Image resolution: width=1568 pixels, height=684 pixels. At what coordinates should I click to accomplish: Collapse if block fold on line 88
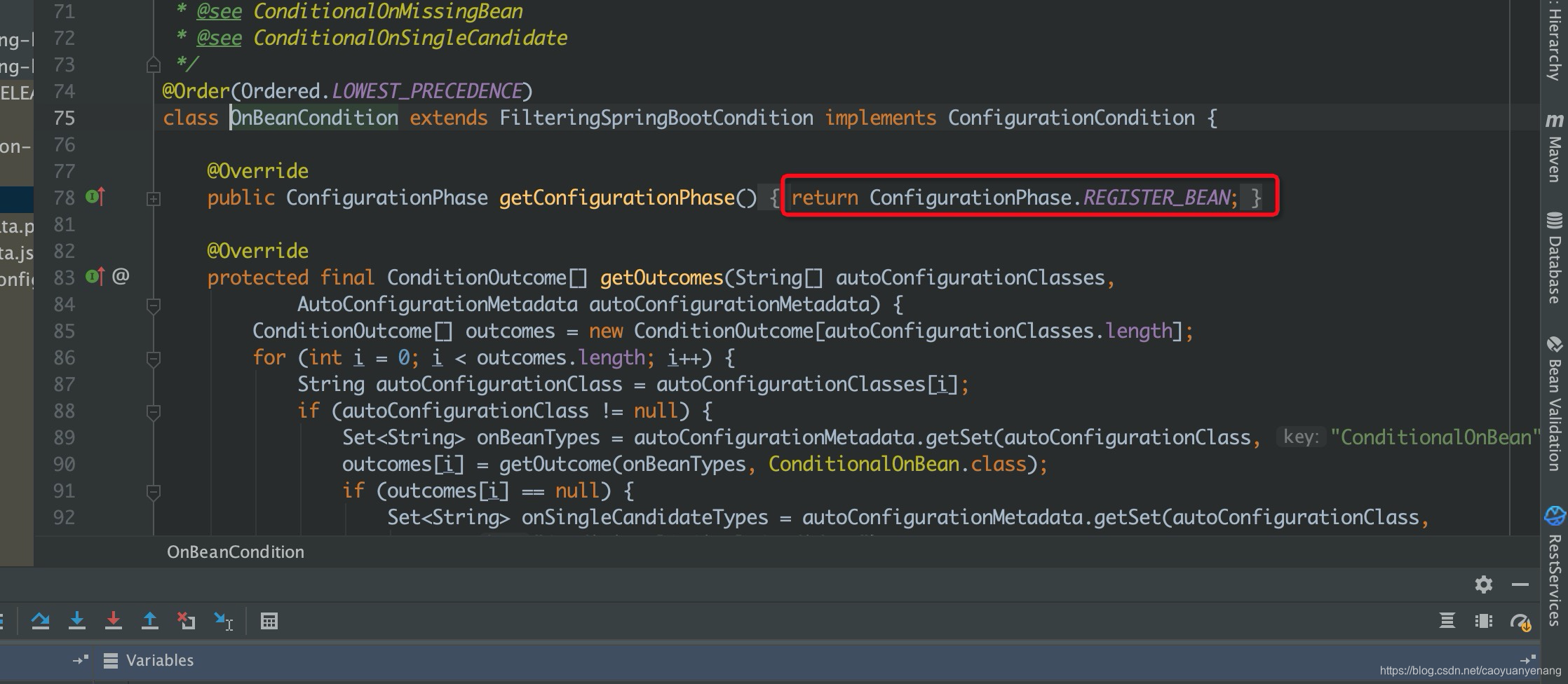[x=154, y=412]
